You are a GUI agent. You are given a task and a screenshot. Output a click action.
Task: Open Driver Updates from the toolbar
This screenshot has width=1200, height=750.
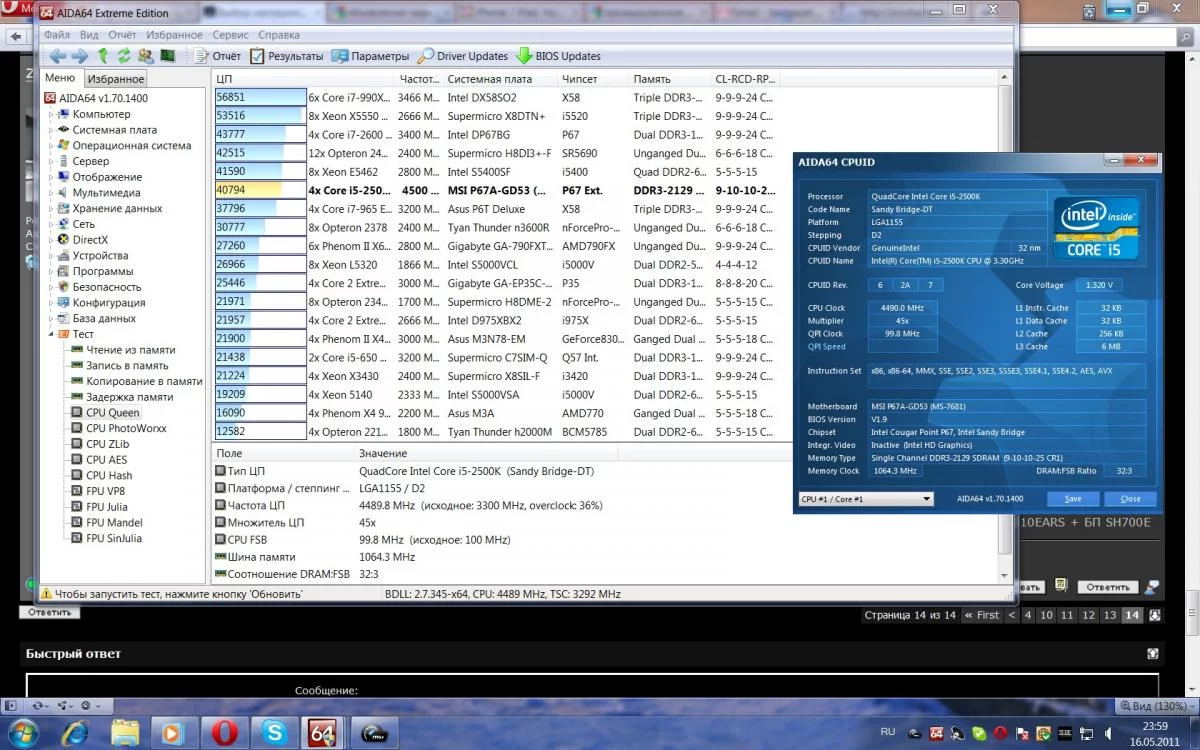tap(463, 56)
